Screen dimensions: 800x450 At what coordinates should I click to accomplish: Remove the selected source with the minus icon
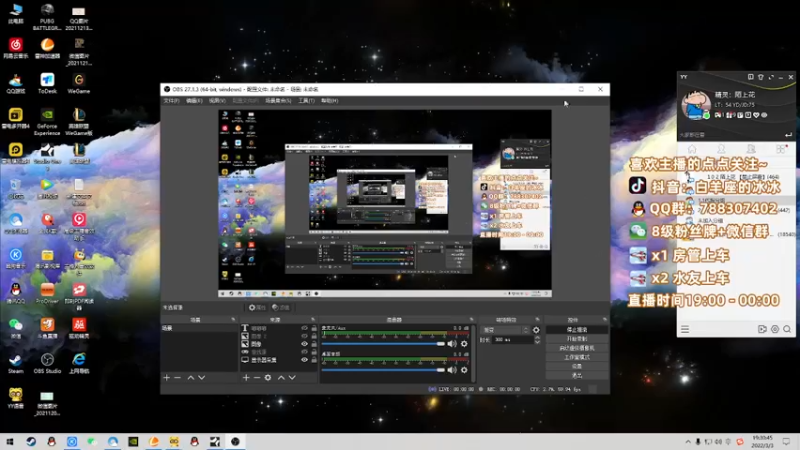(x=257, y=378)
